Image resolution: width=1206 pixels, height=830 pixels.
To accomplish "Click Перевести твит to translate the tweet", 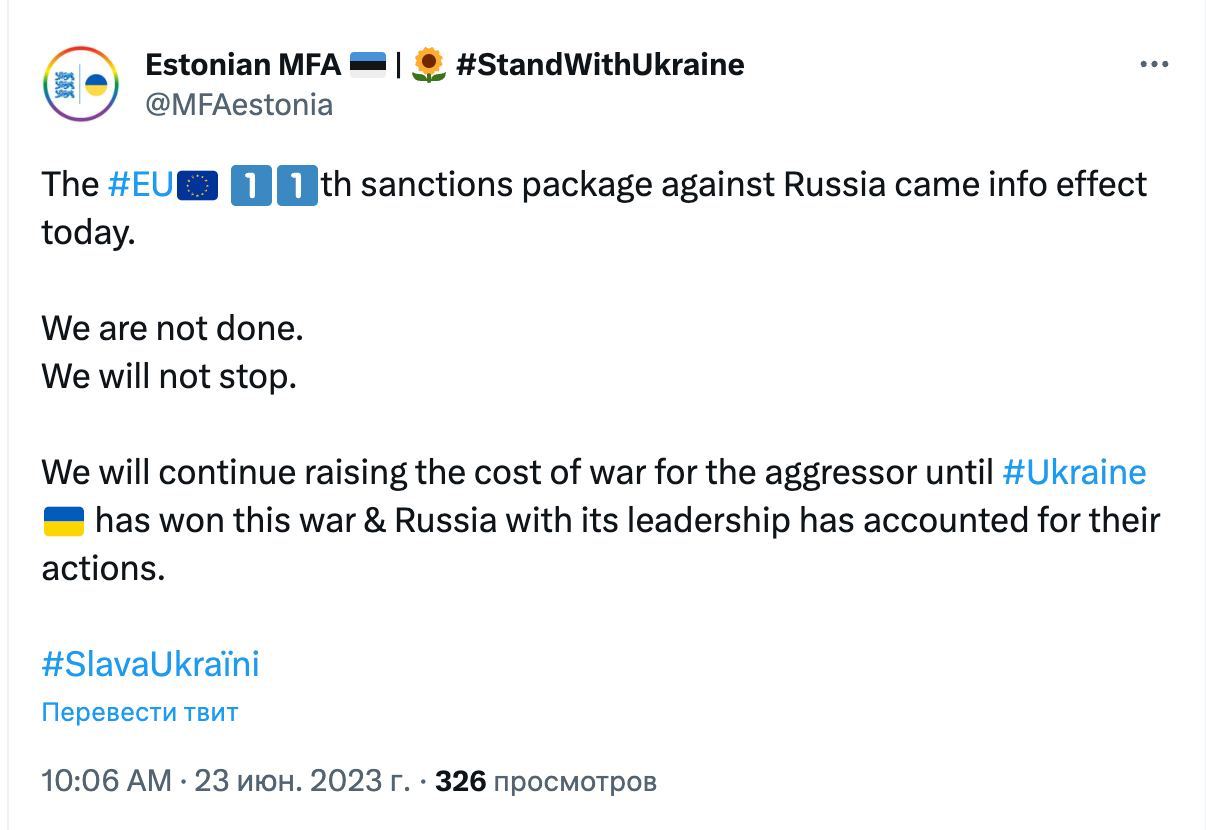I will tap(138, 711).
